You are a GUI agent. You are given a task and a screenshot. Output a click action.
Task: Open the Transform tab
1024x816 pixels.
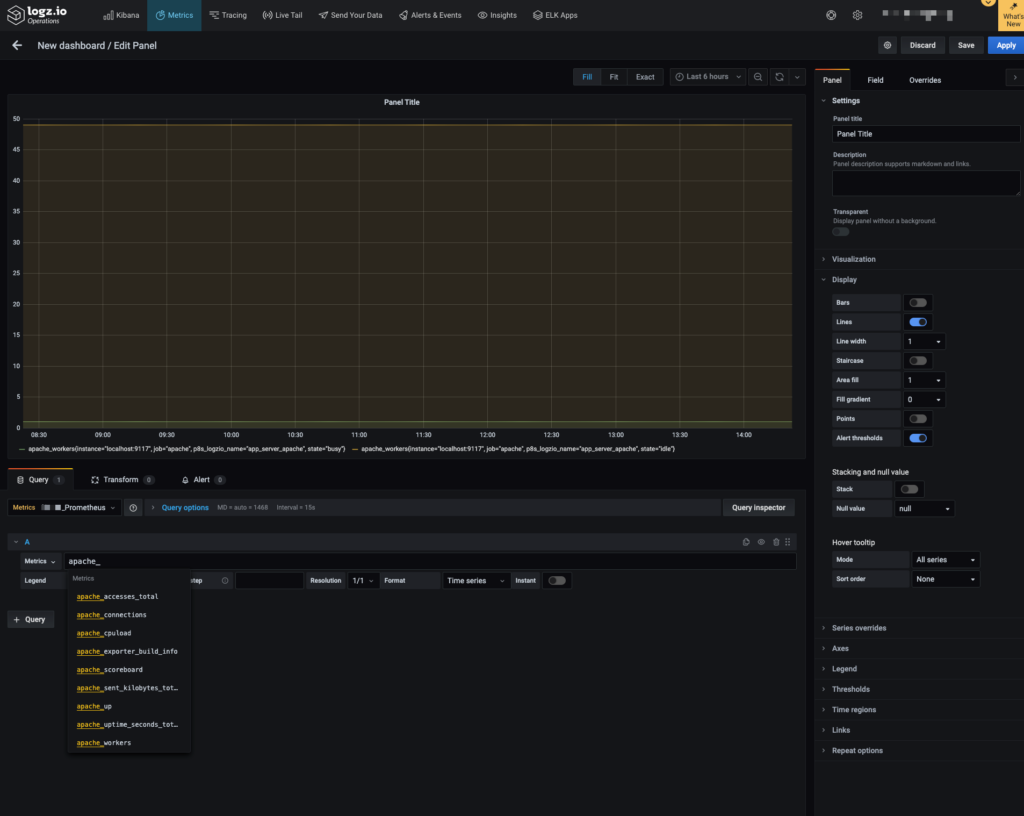point(122,480)
